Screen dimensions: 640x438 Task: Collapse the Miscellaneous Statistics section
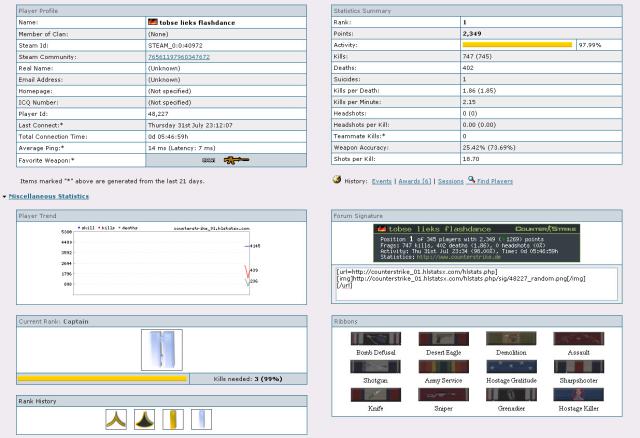pos(48,196)
